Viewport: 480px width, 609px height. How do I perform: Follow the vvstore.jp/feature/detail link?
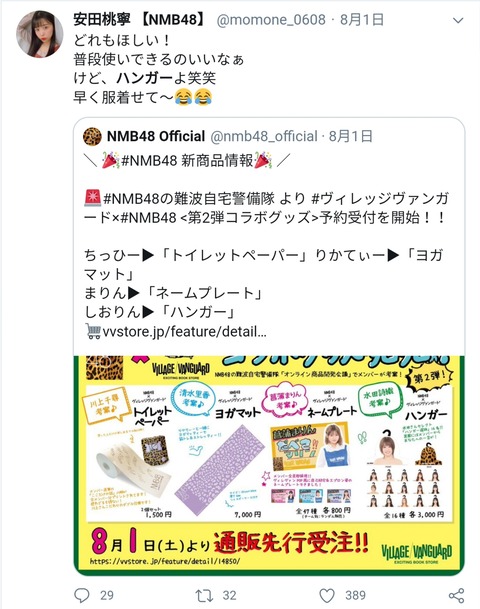(x=184, y=332)
